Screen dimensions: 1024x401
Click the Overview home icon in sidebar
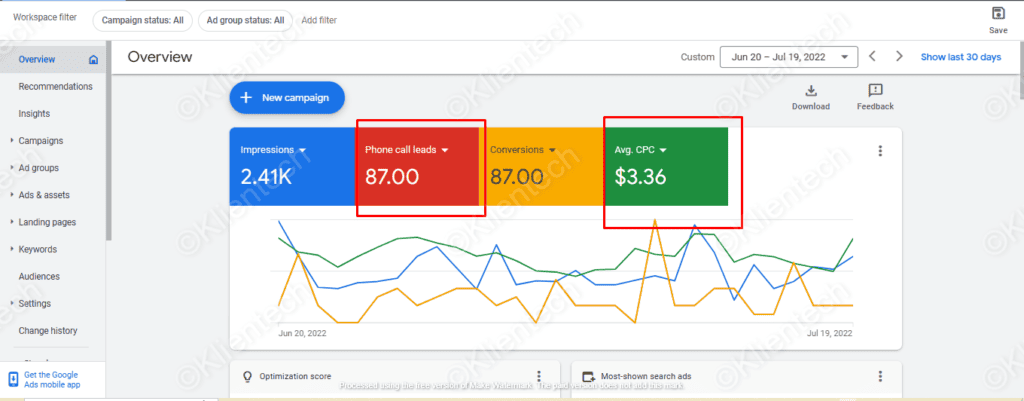pos(94,59)
